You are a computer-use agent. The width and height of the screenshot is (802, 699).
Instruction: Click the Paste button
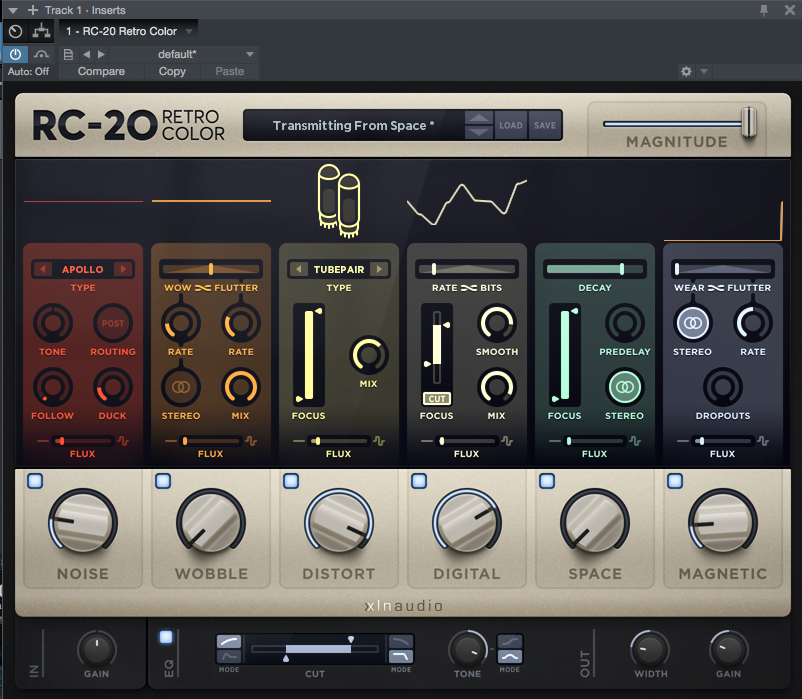[x=230, y=71]
